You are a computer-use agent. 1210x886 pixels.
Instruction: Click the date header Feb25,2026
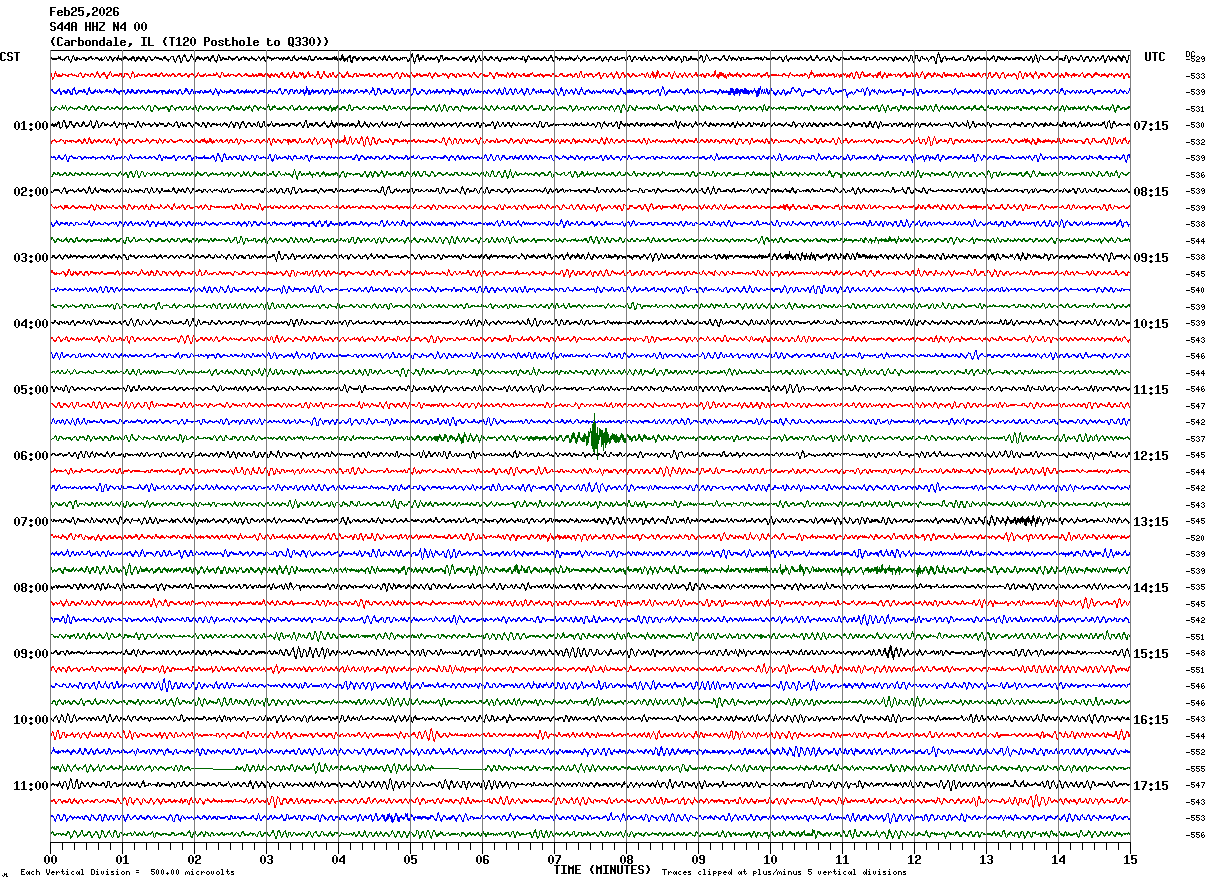click(84, 12)
